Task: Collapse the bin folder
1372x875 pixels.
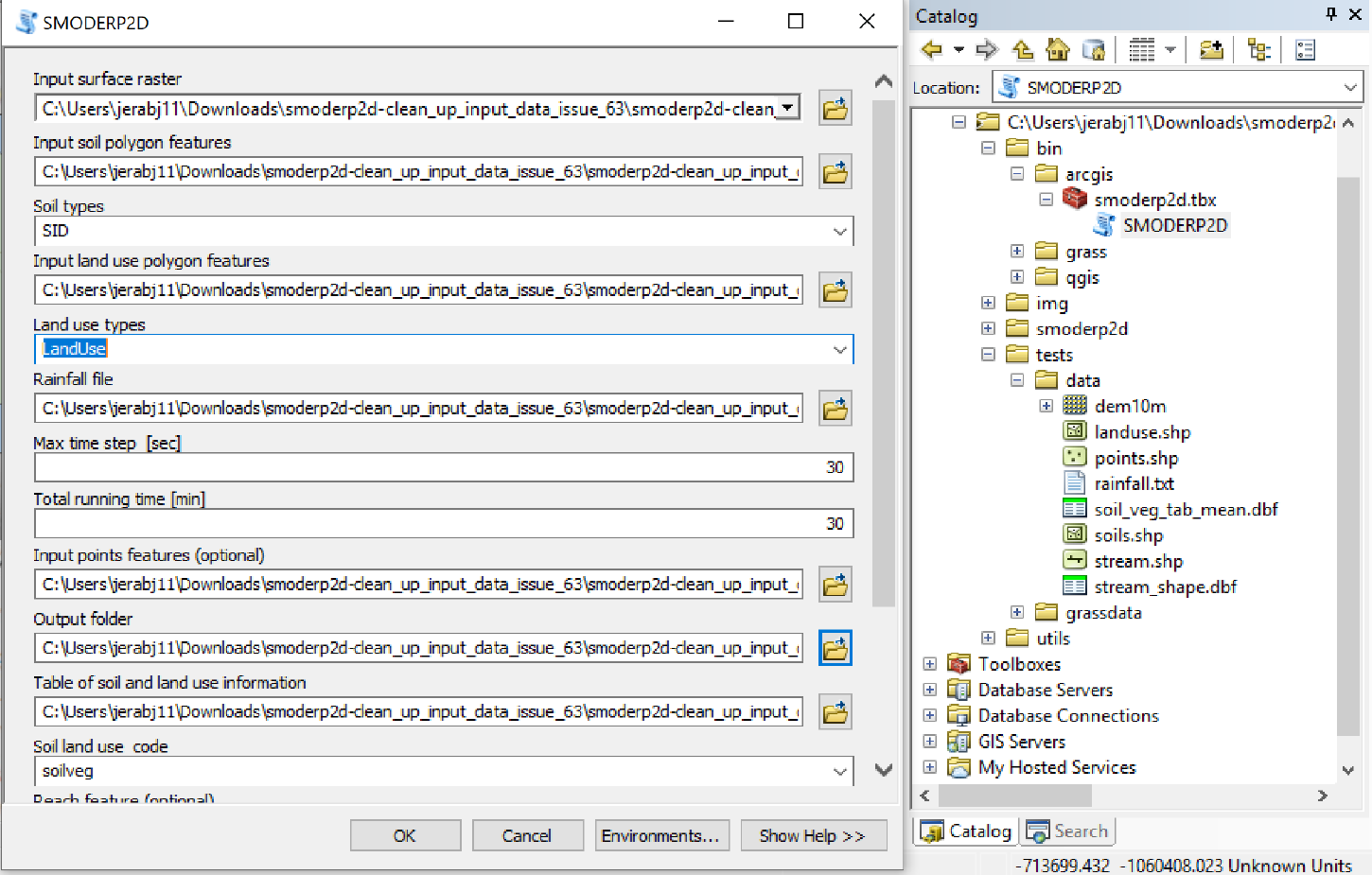Action: 988,149
